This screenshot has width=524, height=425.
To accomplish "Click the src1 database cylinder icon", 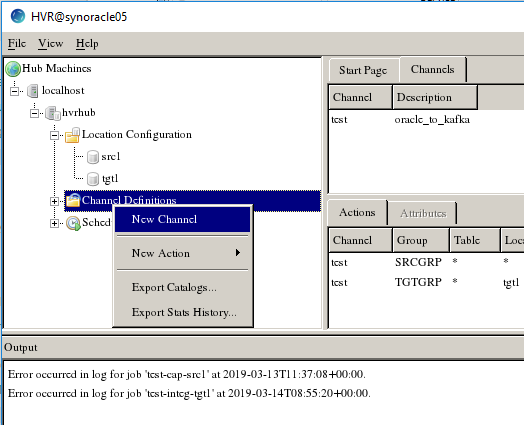I will coord(93,157).
